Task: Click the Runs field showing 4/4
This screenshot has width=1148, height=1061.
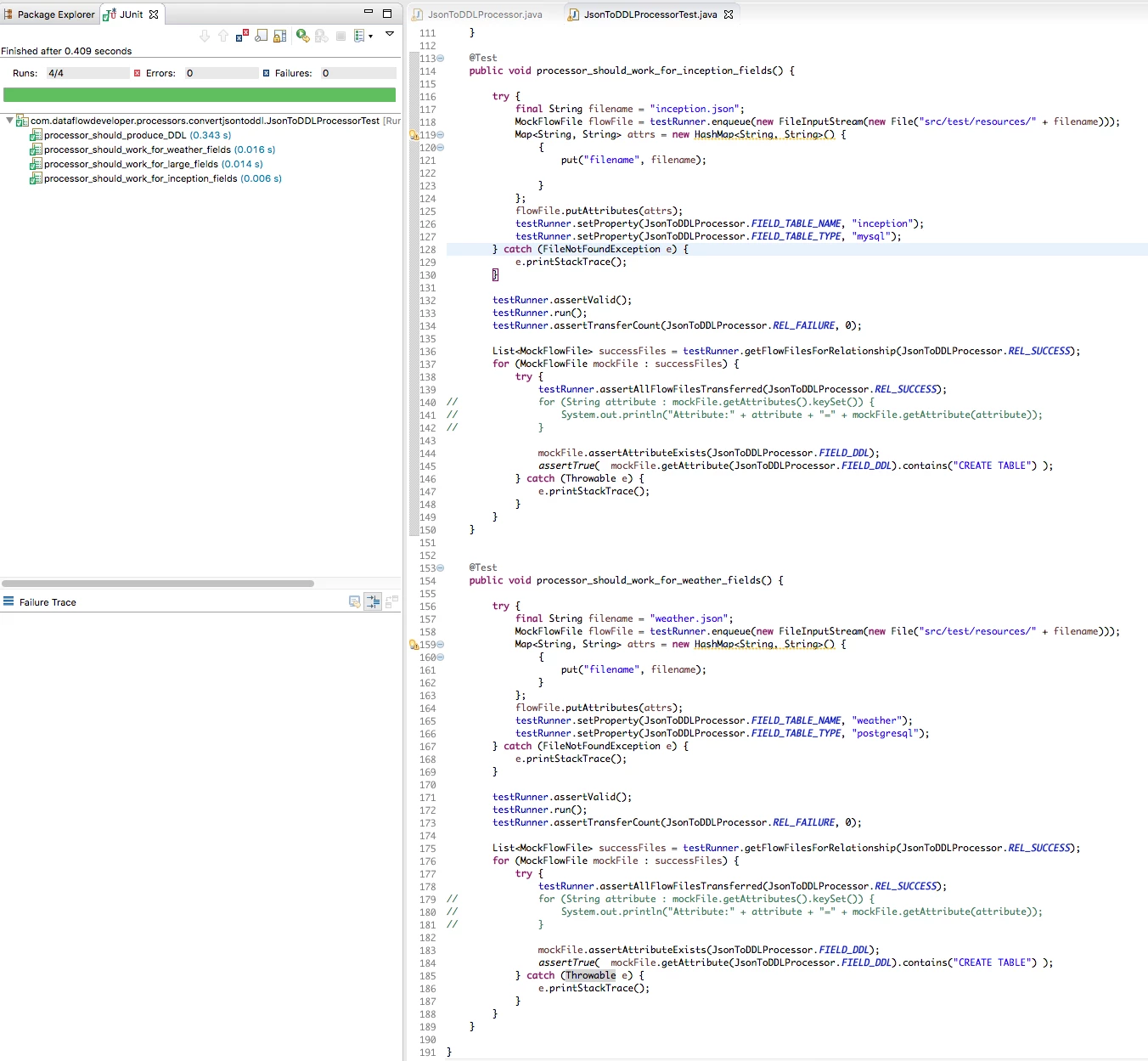Action: click(x=87, y=73)
